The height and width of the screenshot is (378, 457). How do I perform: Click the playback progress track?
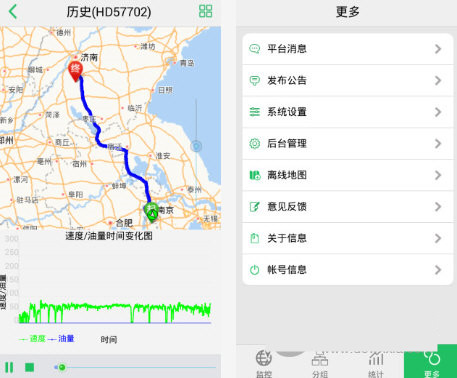[135, 367]
